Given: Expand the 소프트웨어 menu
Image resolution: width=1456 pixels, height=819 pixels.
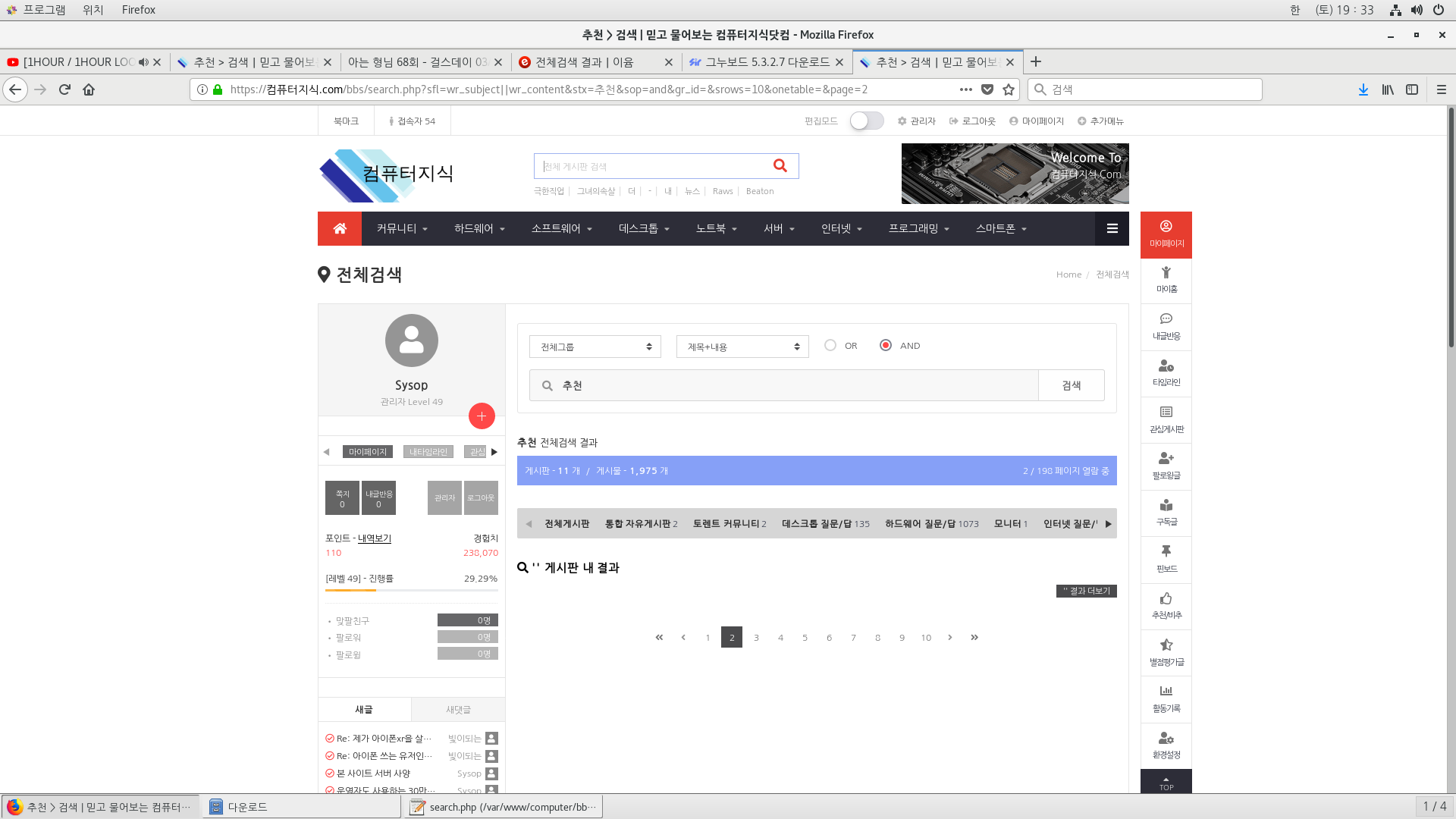Looking at the screenshot, I should (561, 228).
